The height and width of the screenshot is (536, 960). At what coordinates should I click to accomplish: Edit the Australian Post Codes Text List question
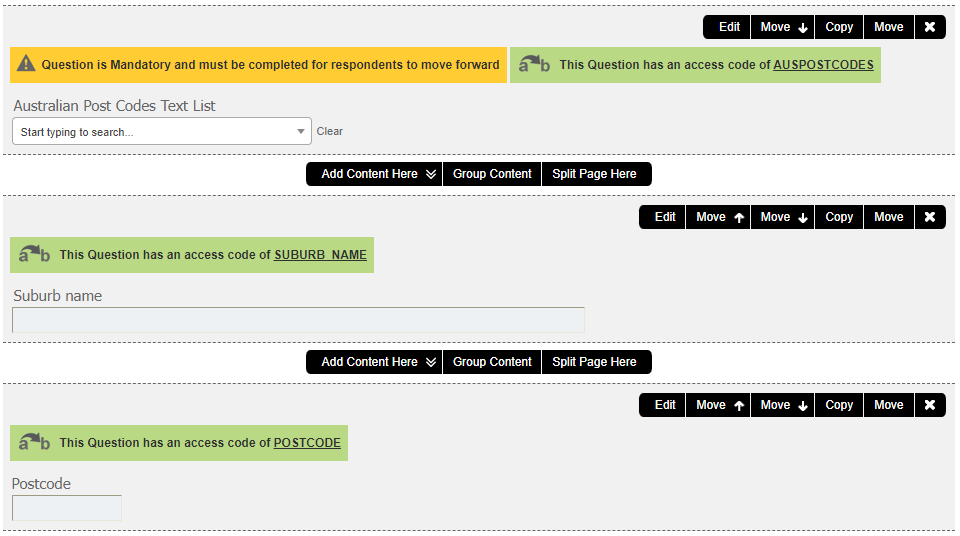click(x=727, y=27)
